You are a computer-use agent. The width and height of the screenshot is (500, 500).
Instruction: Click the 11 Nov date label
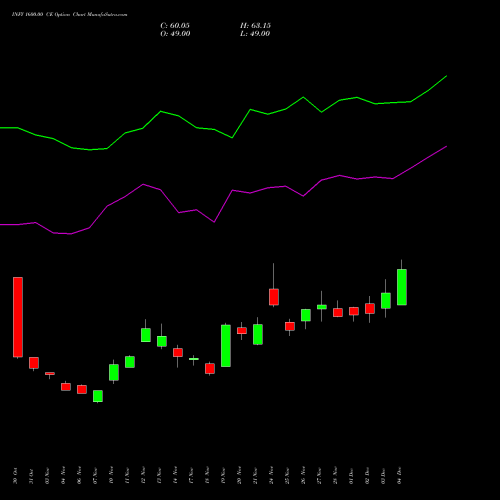127,476
